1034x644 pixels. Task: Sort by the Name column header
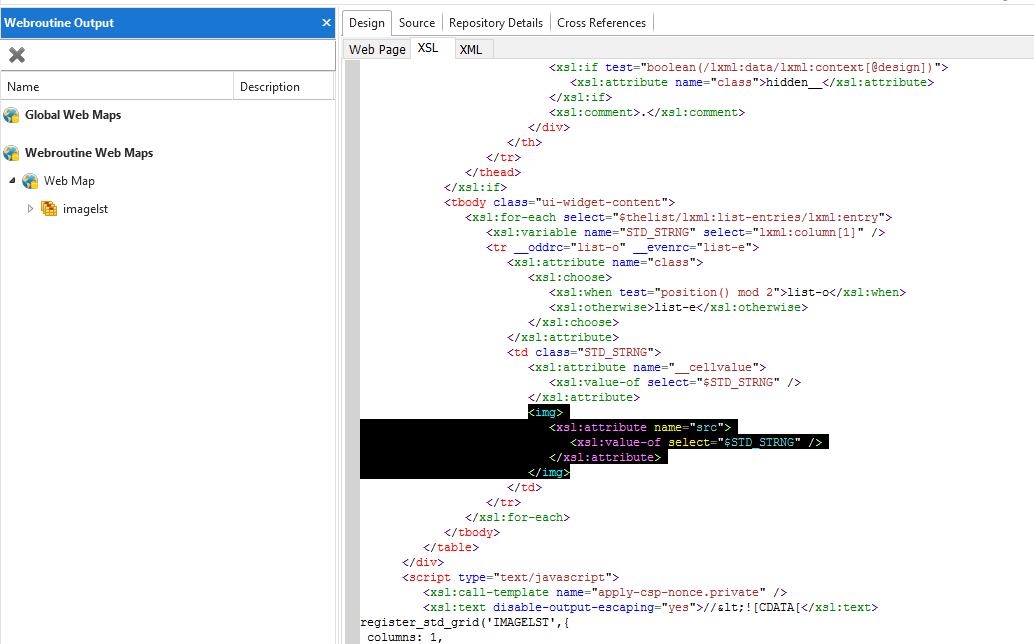tap(117, 86)
